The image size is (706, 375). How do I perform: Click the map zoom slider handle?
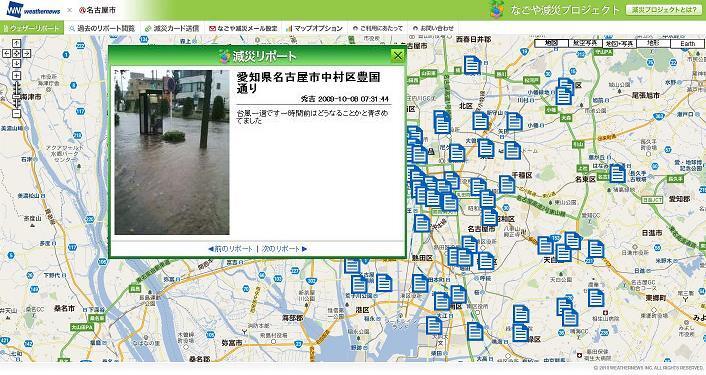(x=16, y=96)
